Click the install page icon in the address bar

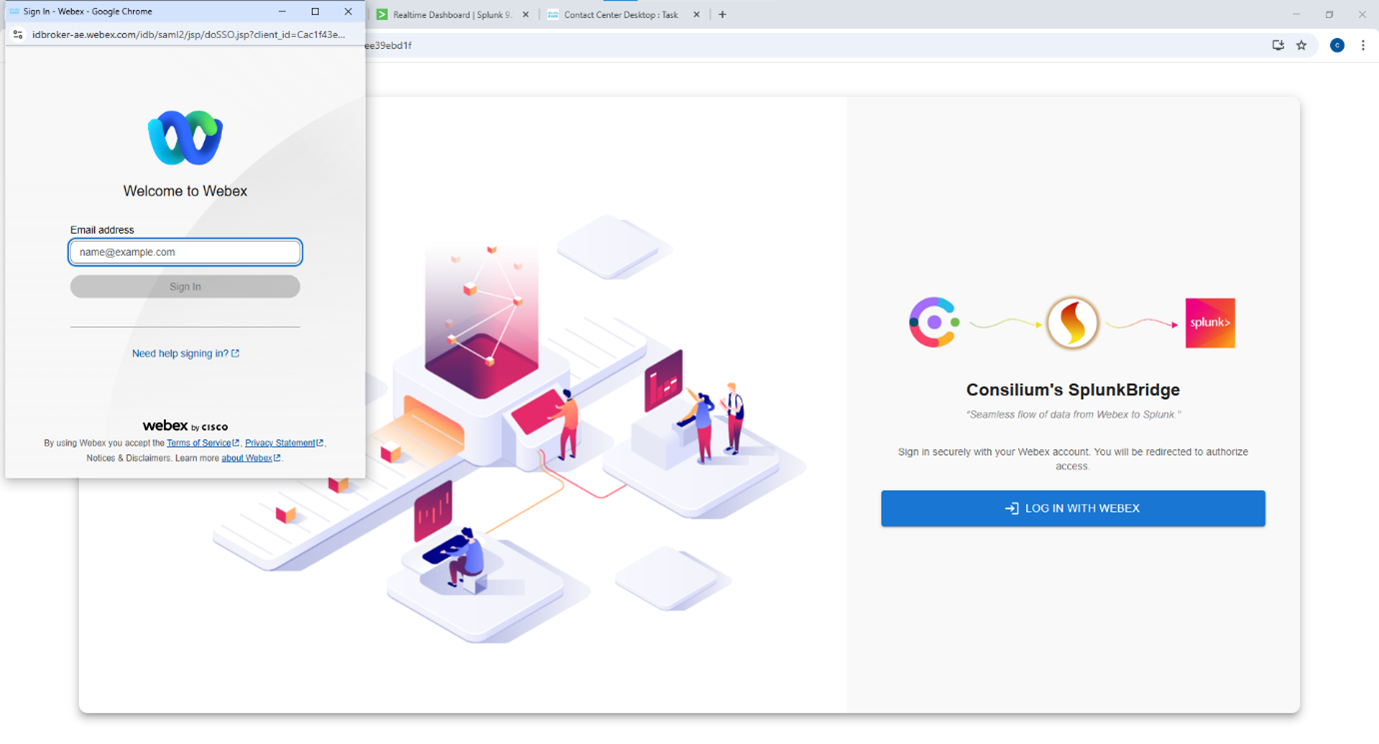[1277, 45]
